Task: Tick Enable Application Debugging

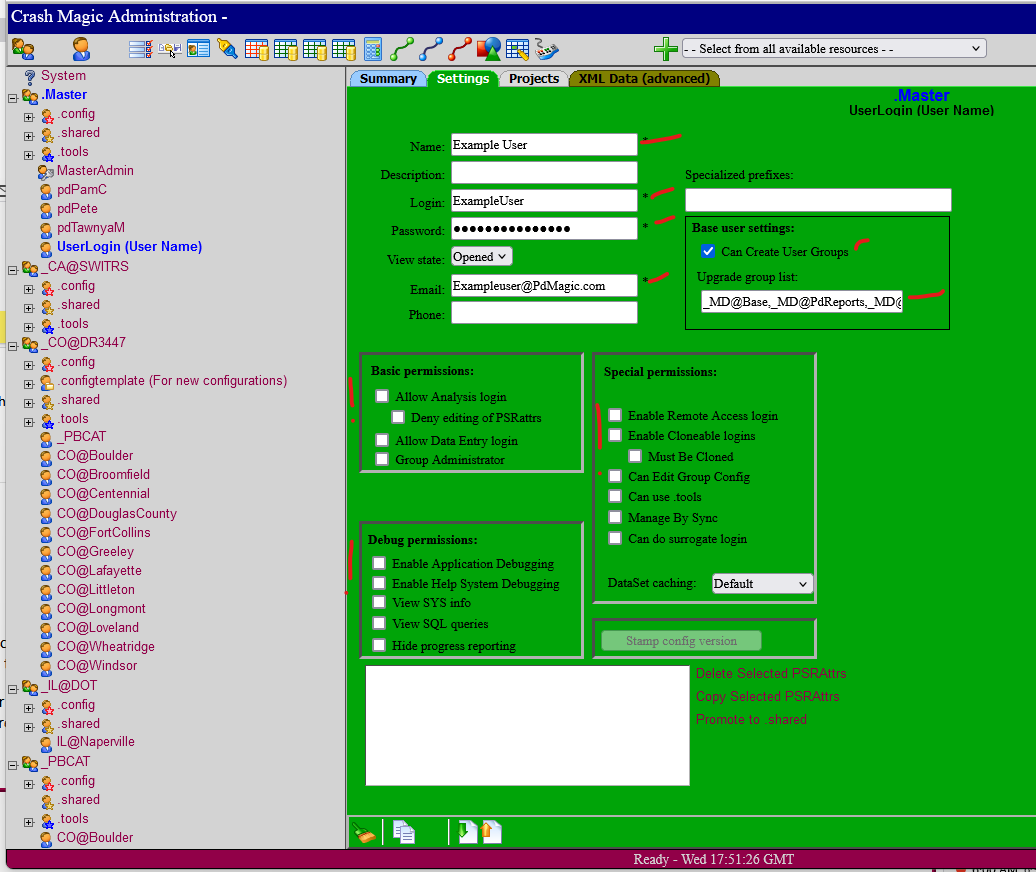Action: (x=379, y=562)
